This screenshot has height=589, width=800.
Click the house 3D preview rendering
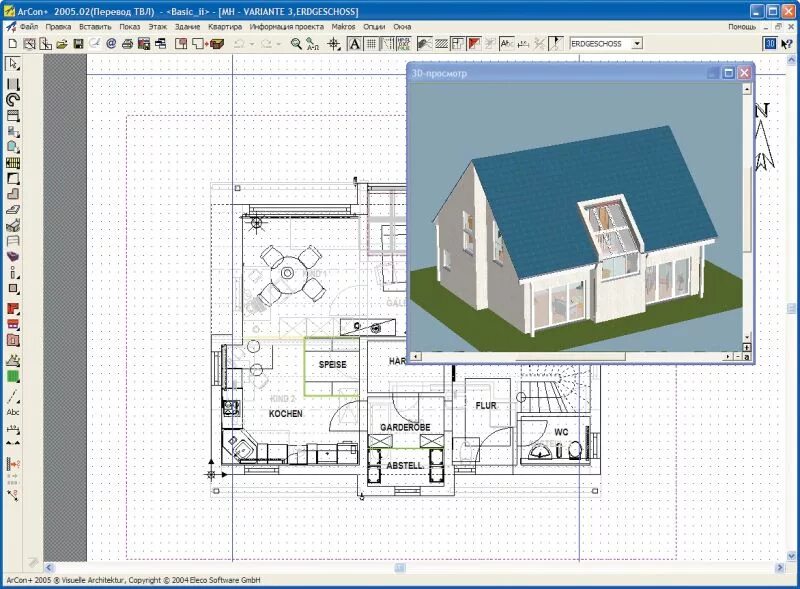[x=576, y=217]
